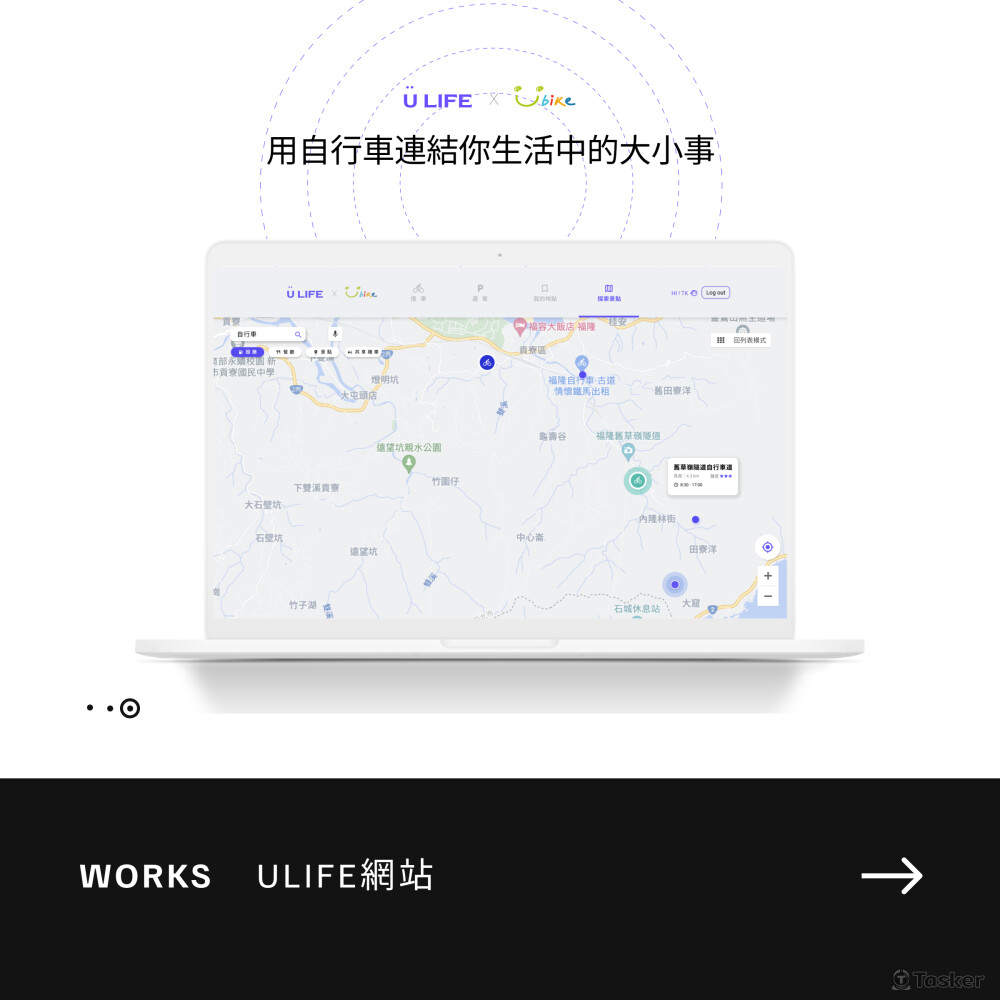Click the 貢寮區 map label
Image resolution: width=1000 pixels, height=1000 pixels.
532,350
